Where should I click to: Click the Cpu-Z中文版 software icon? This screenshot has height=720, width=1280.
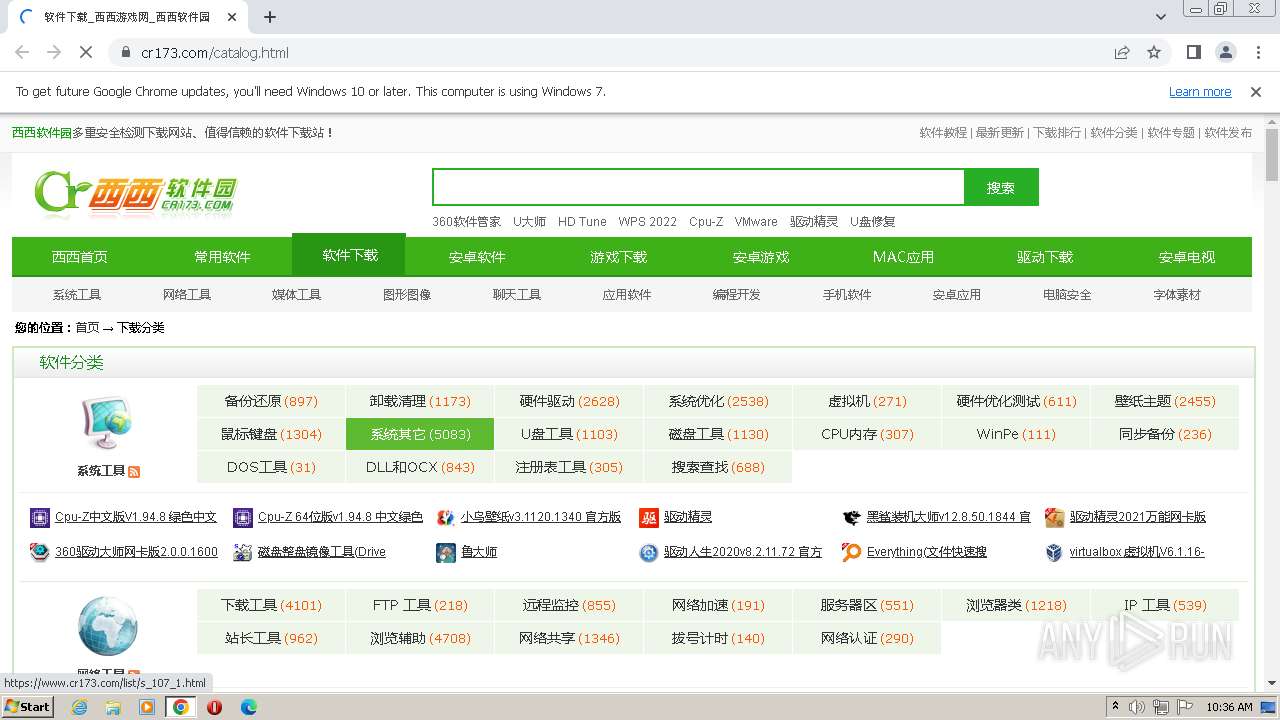(40, 517)
